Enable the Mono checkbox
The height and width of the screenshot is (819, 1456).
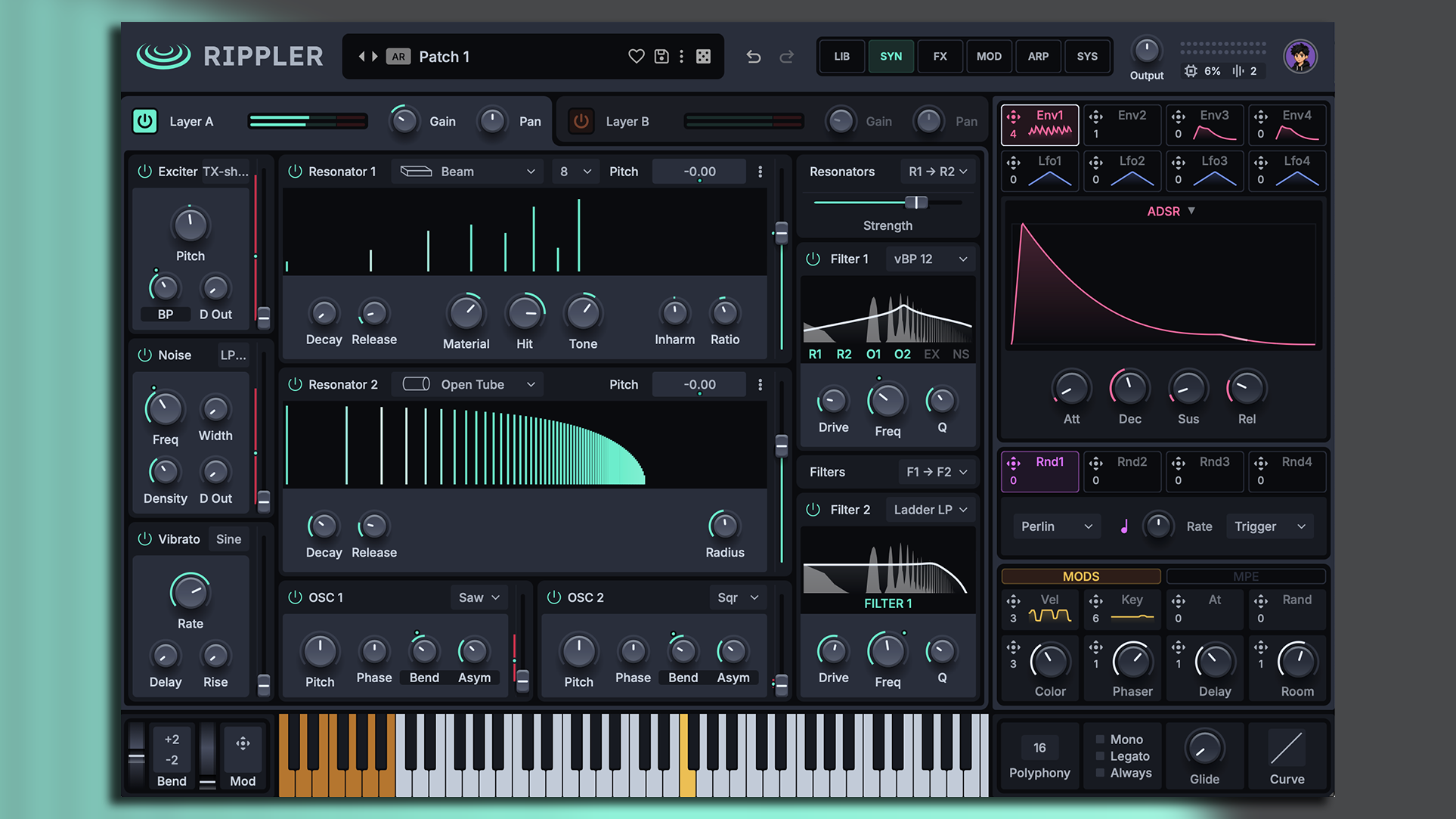click(1100, 740)
